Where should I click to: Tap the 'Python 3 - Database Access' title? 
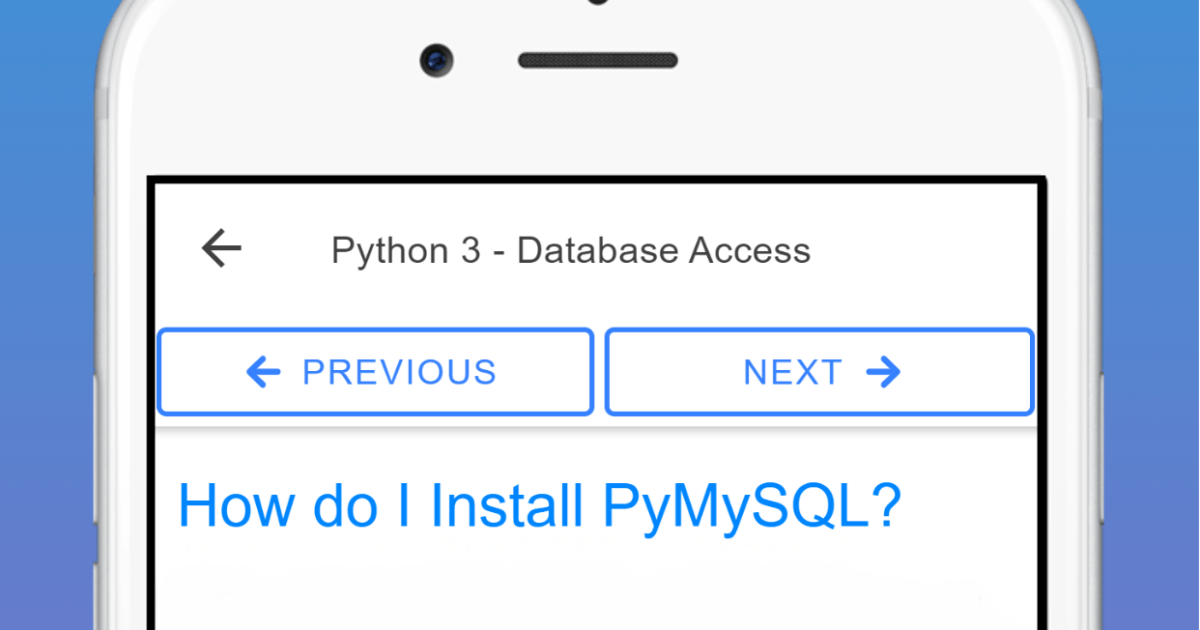[571, 250]
